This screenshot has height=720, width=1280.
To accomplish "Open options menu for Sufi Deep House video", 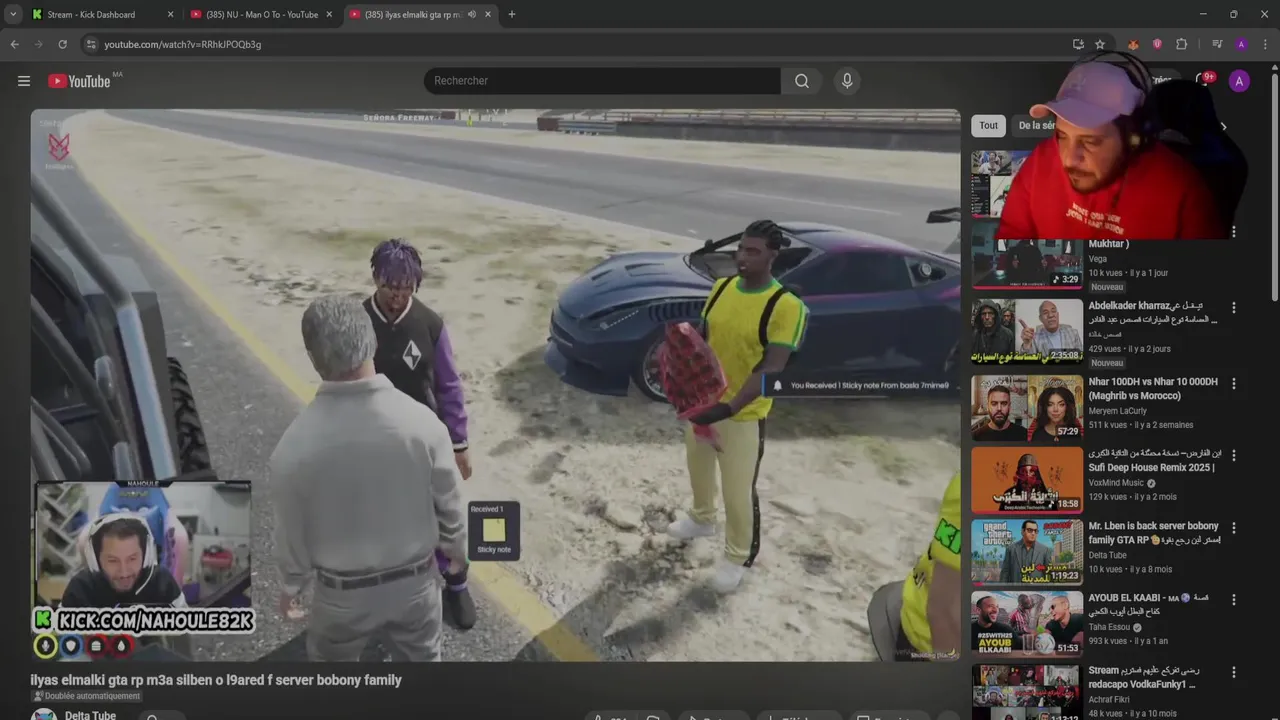I will (x=1233, y=455).
